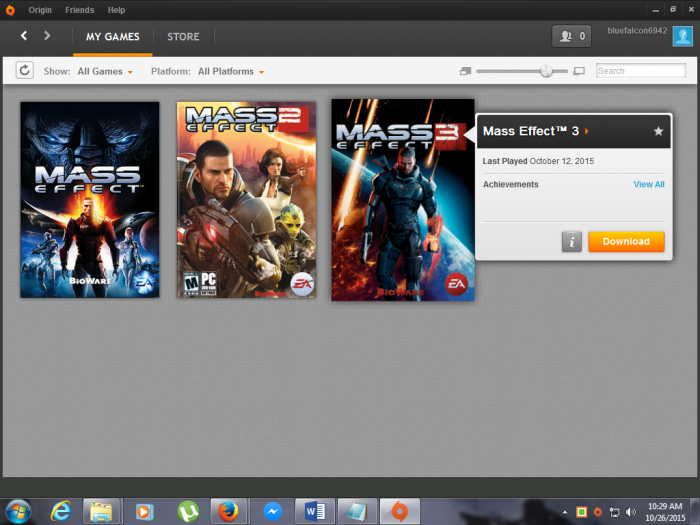Image resolution: width=700 pixels, height=525 pixels.
Task: Launch Internet Explorer from taskbar
Action: [x=61, y=512]
